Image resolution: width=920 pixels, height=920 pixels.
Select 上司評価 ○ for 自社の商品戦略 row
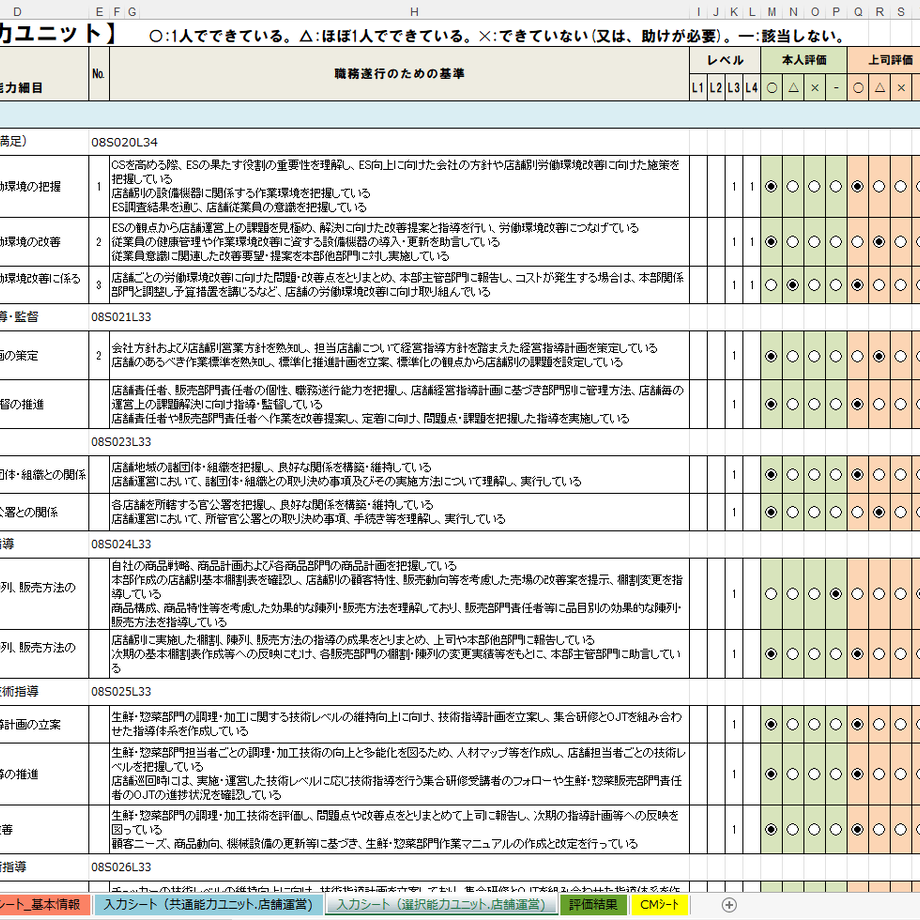[857, 594]
